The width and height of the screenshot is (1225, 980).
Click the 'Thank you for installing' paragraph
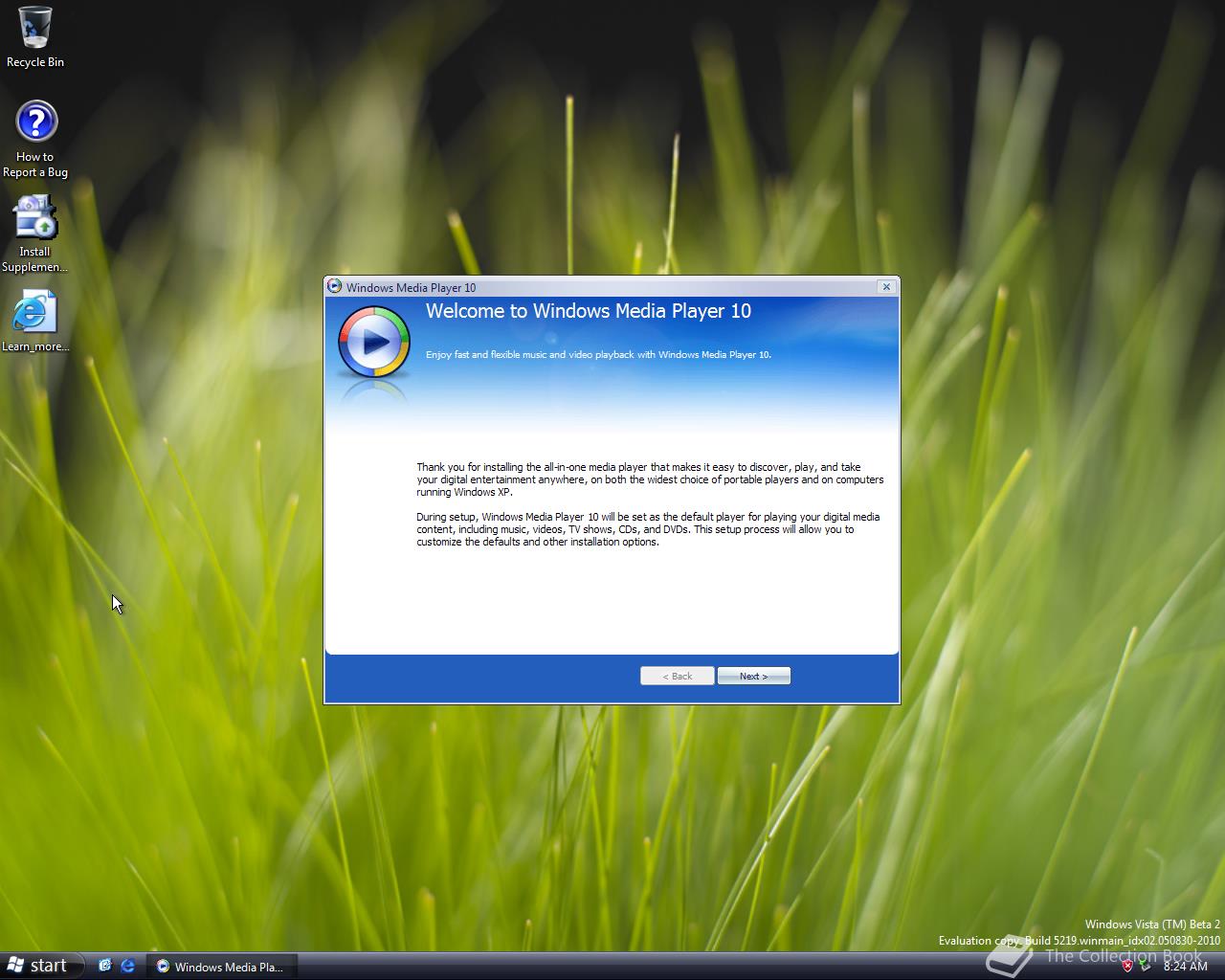(650, 479)
